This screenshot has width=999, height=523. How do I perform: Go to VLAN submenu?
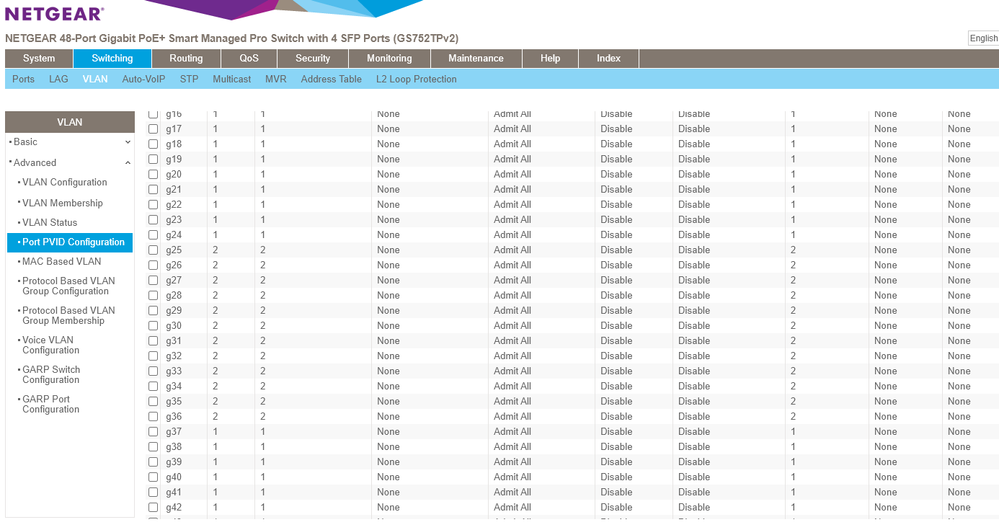95,79
